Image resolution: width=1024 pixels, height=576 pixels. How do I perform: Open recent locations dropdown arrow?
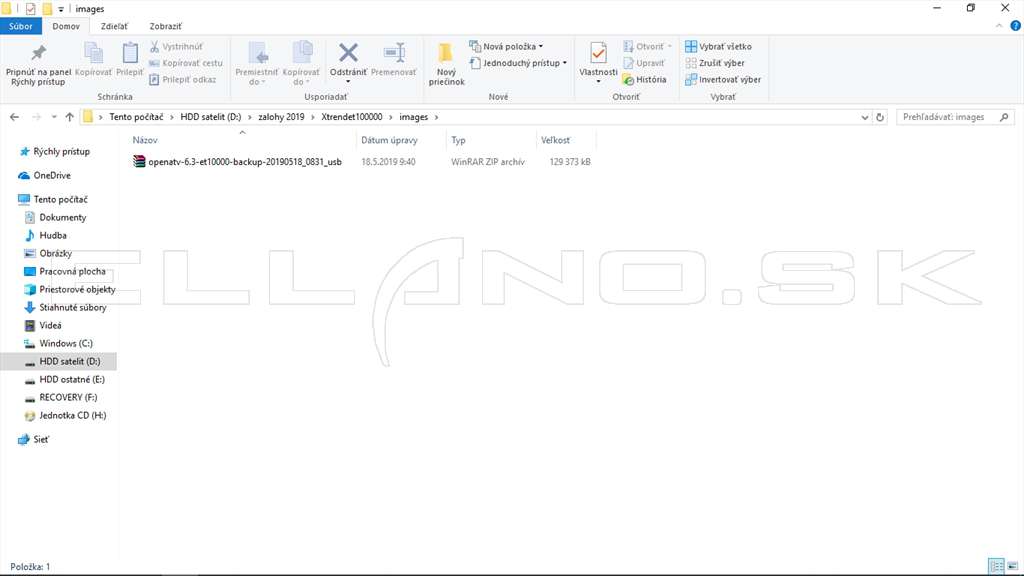click(54, 117)
